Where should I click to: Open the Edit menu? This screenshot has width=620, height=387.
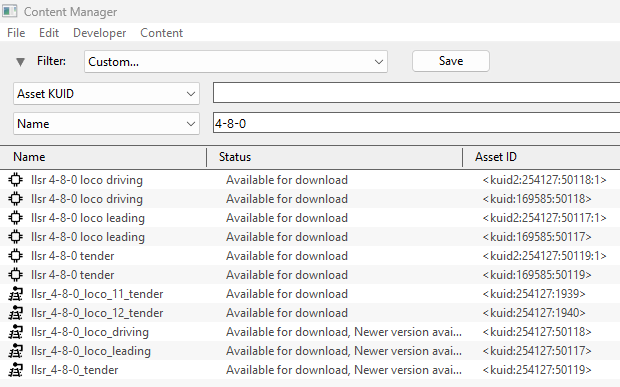49,33
